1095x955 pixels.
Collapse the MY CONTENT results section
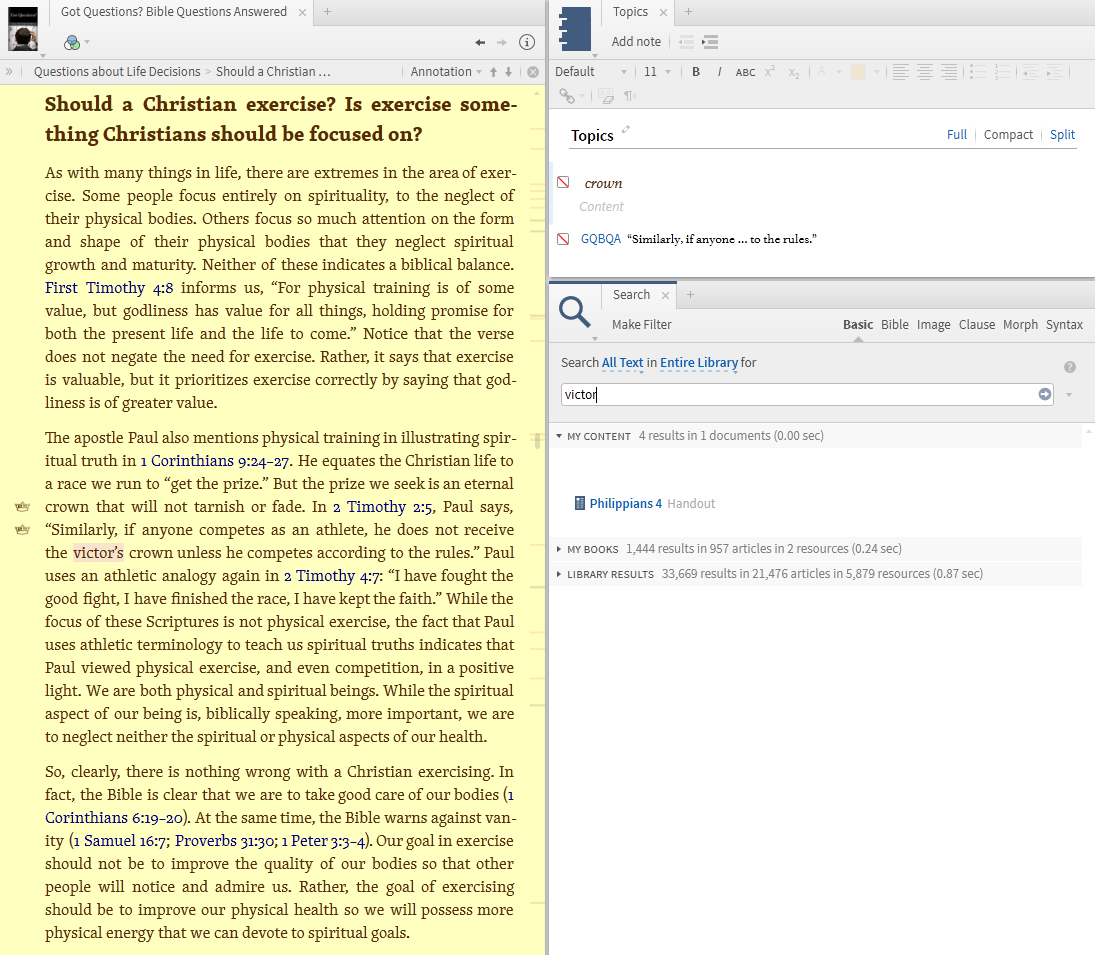click(x=559, y=436)
